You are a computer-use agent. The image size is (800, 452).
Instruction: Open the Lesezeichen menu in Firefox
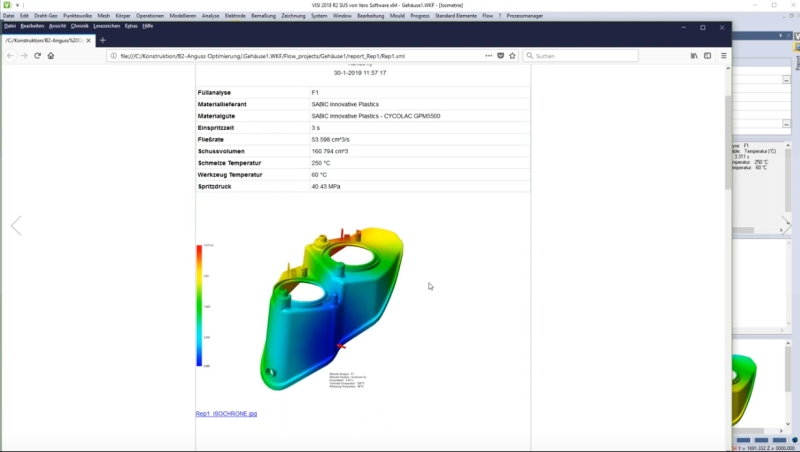tap(107, 26)
